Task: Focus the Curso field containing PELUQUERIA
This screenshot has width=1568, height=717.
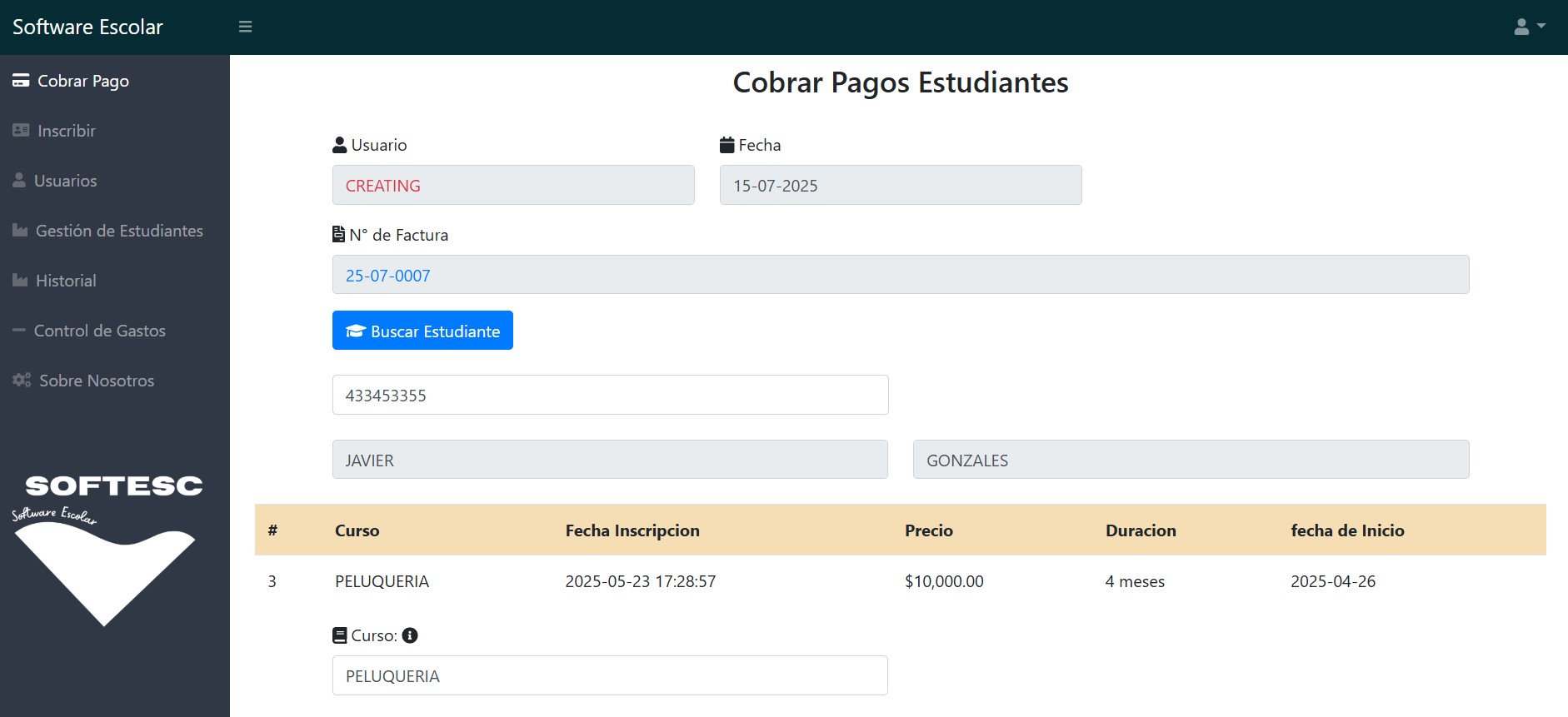Action: [x=610, y=675]
